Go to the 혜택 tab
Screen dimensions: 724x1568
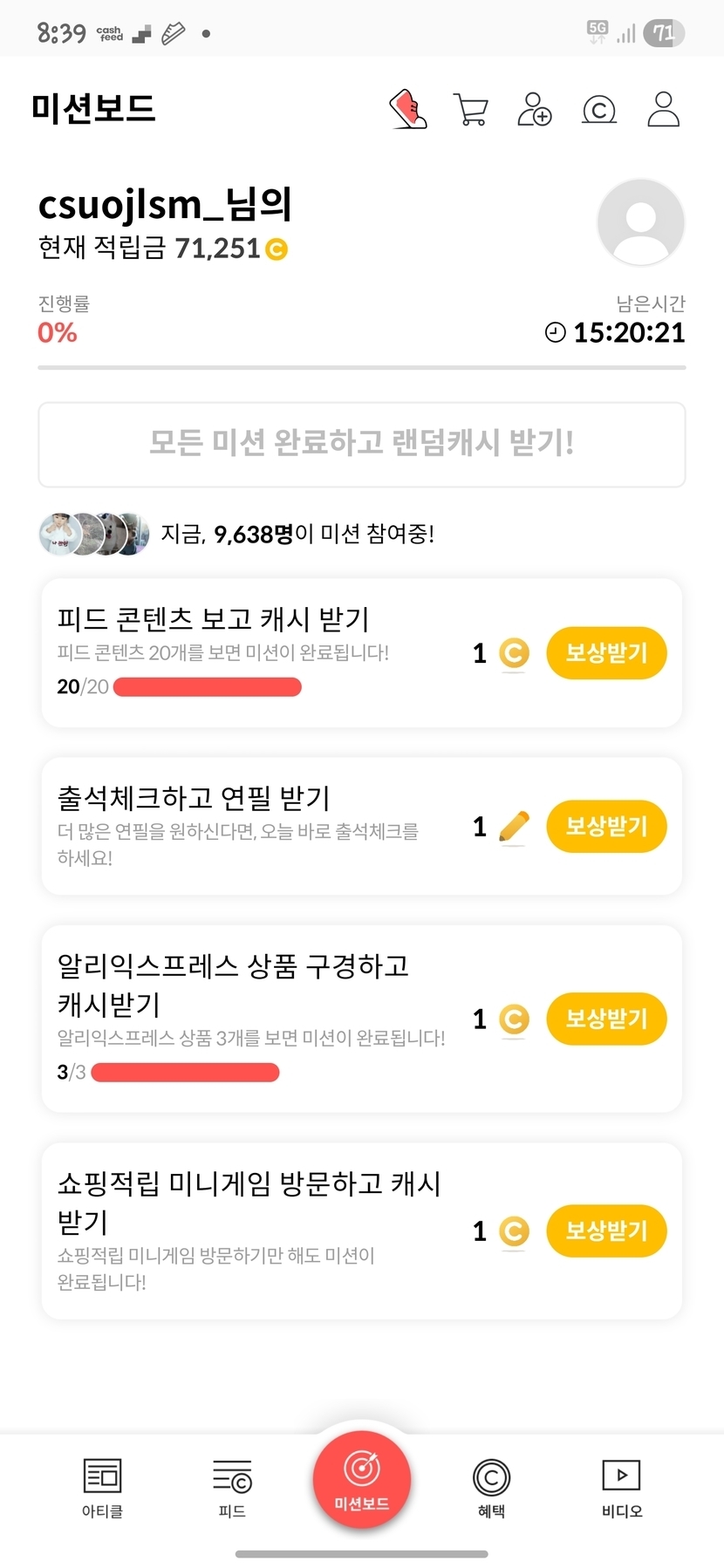tap(491, 1488)
